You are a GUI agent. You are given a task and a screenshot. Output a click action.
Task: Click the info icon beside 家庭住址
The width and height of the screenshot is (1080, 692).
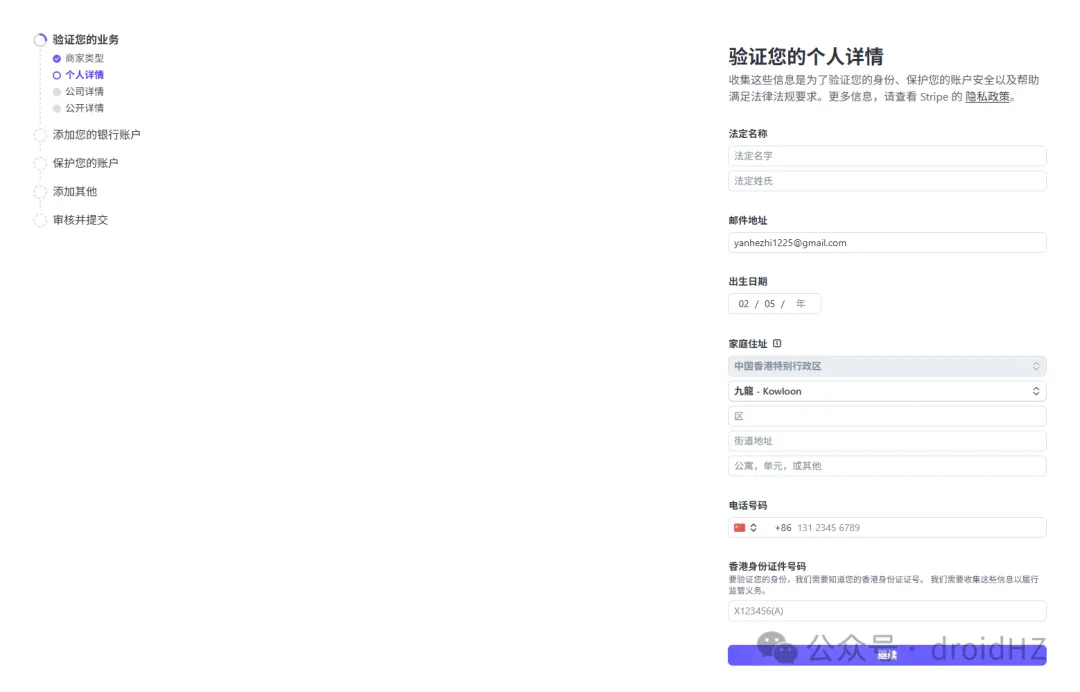point(777,344)
